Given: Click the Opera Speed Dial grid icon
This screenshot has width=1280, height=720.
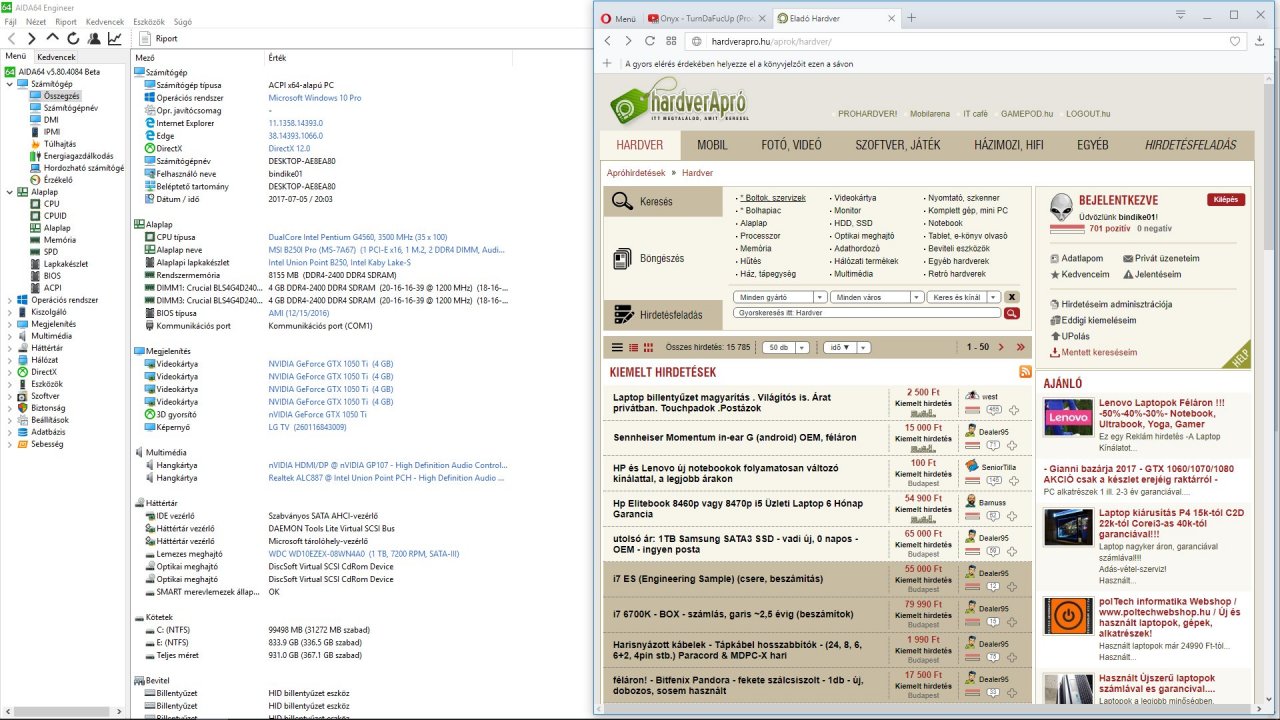Looking at the screenshot, I should point(672,41).
